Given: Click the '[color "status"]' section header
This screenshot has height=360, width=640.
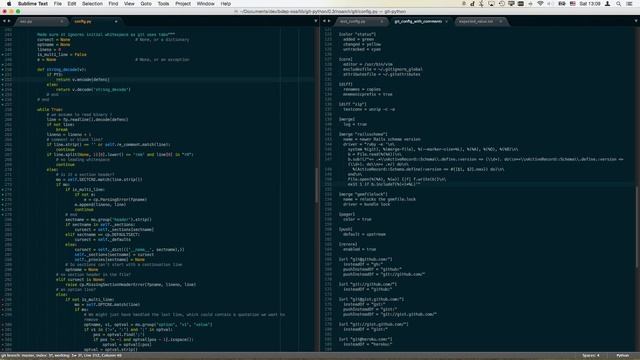Looking at the screenshot, I should [357, 34].
